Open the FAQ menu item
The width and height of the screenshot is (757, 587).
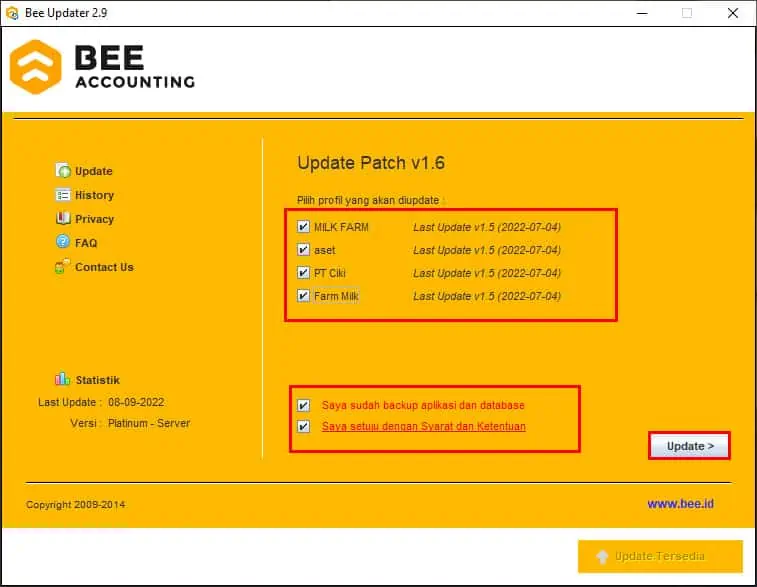point(86,243)
